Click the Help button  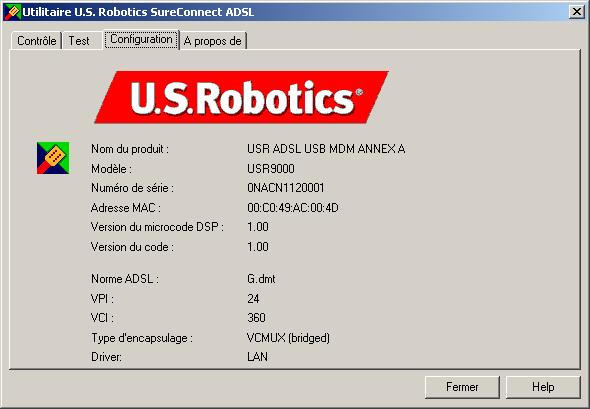click(x=543, y=387)
